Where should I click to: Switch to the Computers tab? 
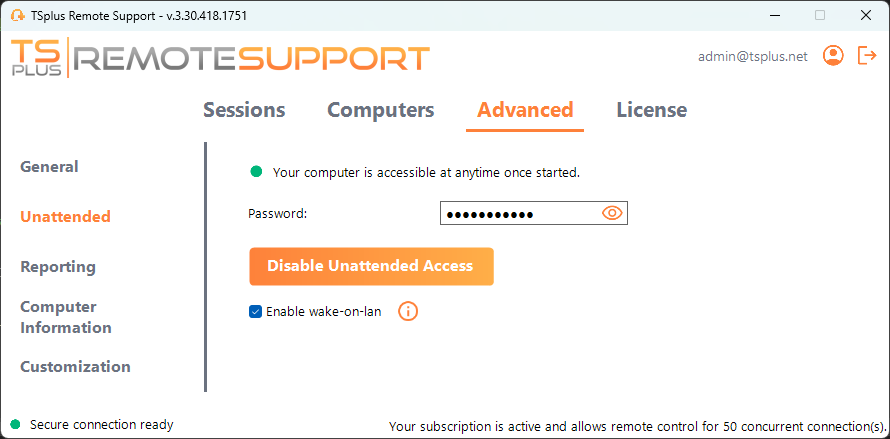click(381, 110)
